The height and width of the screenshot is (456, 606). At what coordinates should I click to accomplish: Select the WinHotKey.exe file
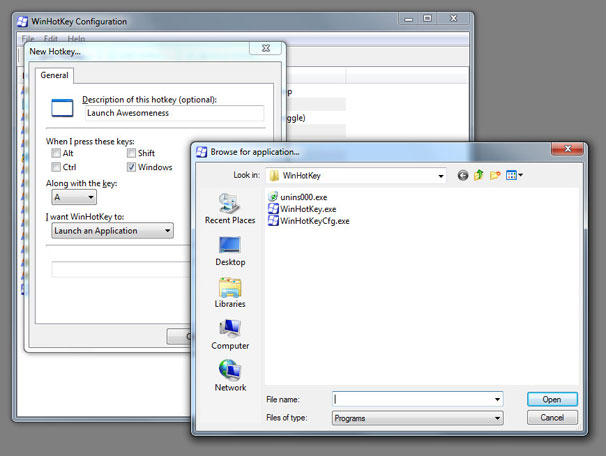[309, 208]
